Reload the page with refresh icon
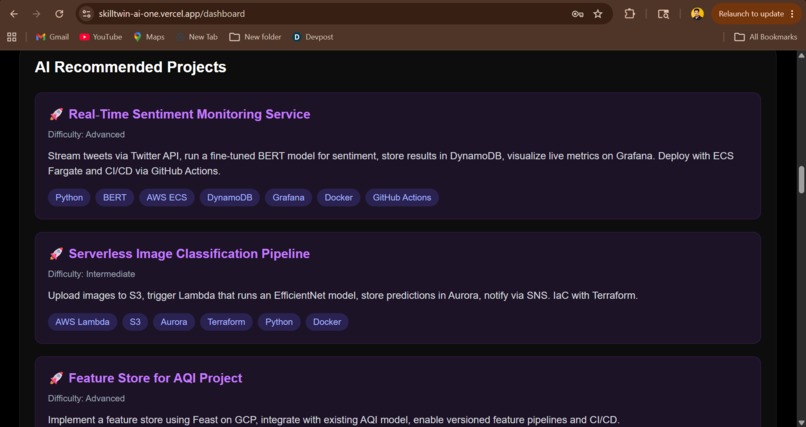The height and width of the screenshot is (427, 806). pos(59,14)
